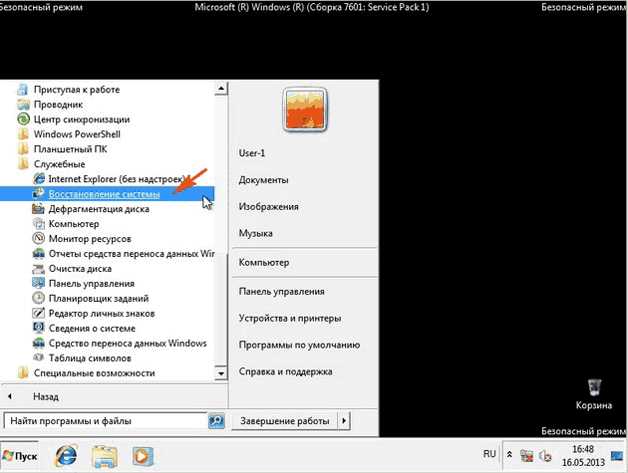Click the search magnifier icon
The width and height of the screenshot is (628, 473).
[216, 421]
